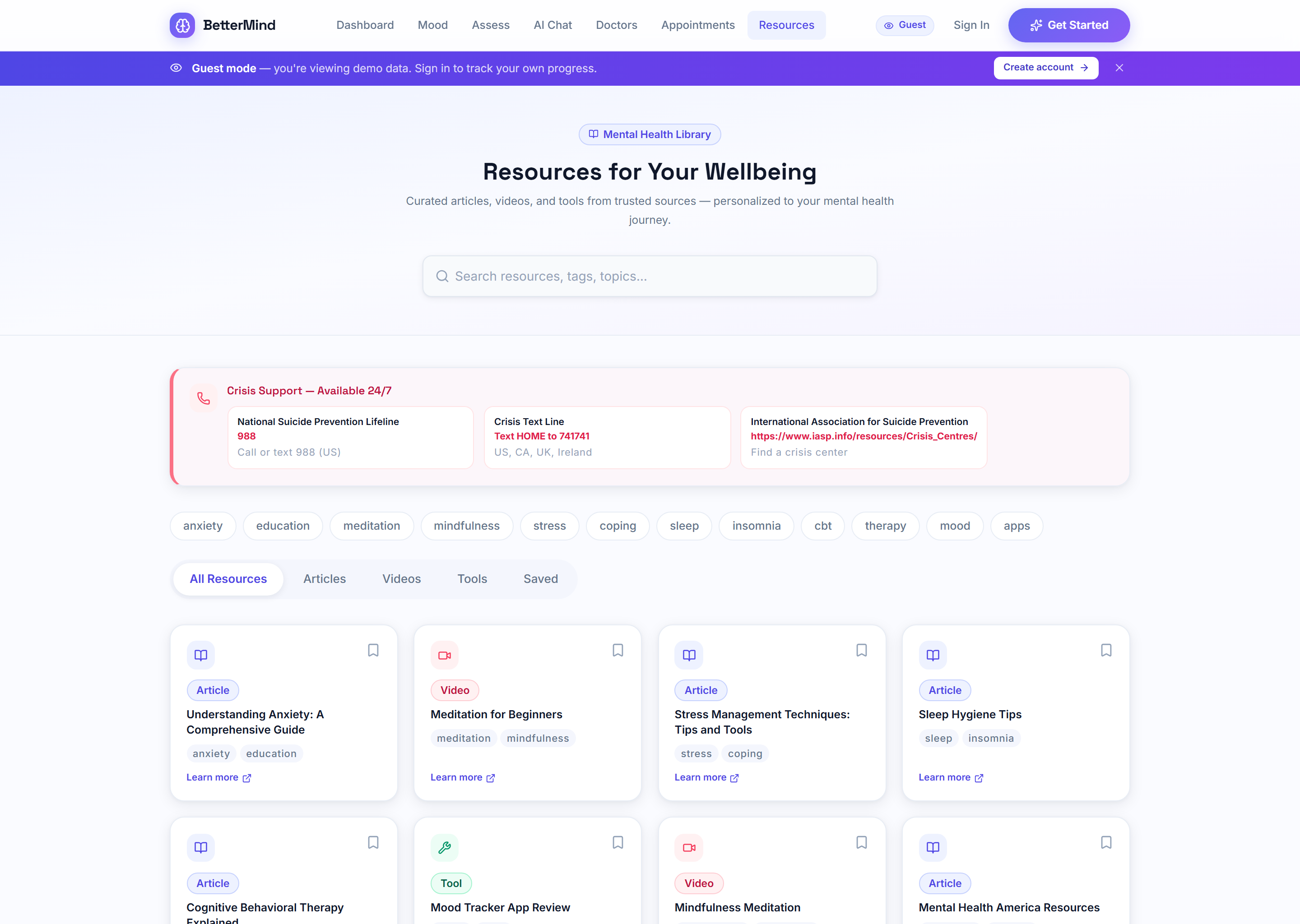Viewport: 1300px width, 924px height.
Task: Bookmark Mood Tracker App Review tool
Action: 617,843
